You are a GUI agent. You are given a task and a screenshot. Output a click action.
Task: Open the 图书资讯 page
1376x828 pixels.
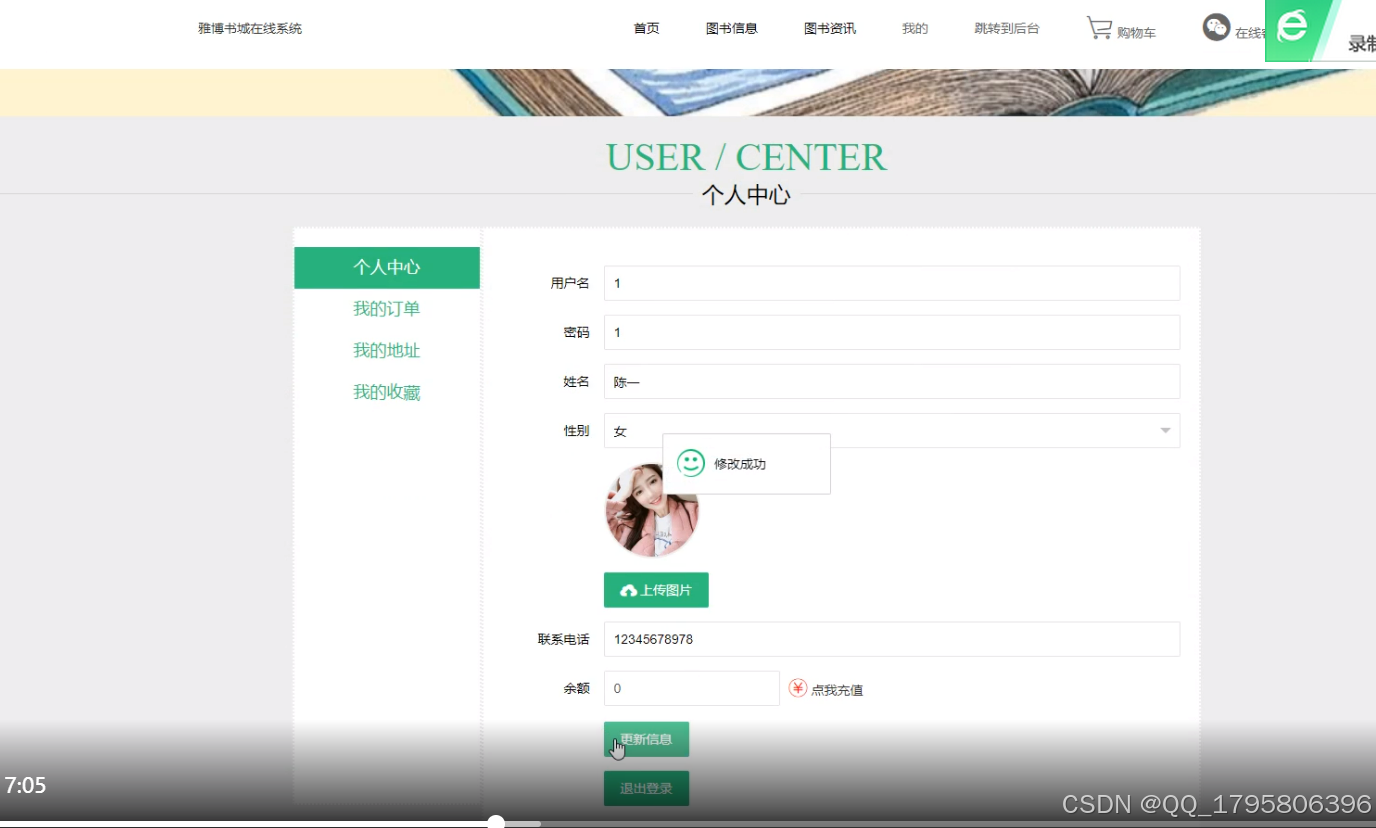[829, 28]
